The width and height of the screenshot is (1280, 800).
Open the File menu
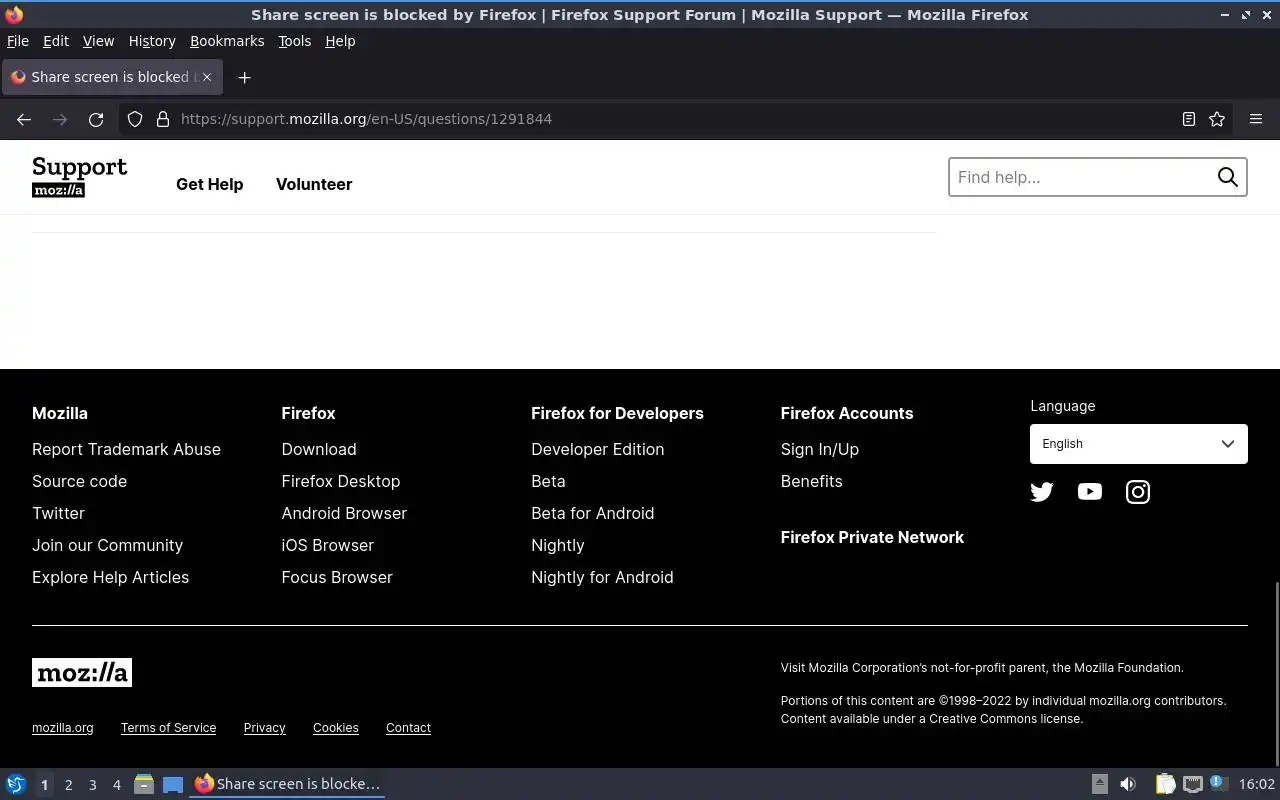(18, 41)
